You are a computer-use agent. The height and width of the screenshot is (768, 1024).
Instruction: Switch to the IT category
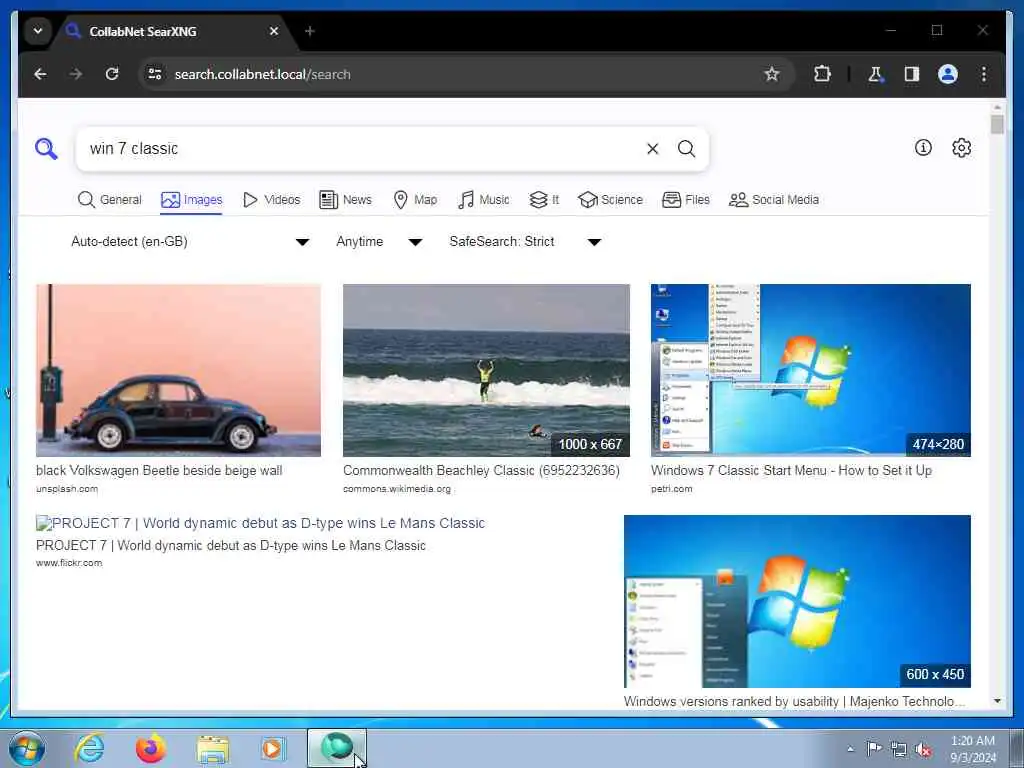544,200
